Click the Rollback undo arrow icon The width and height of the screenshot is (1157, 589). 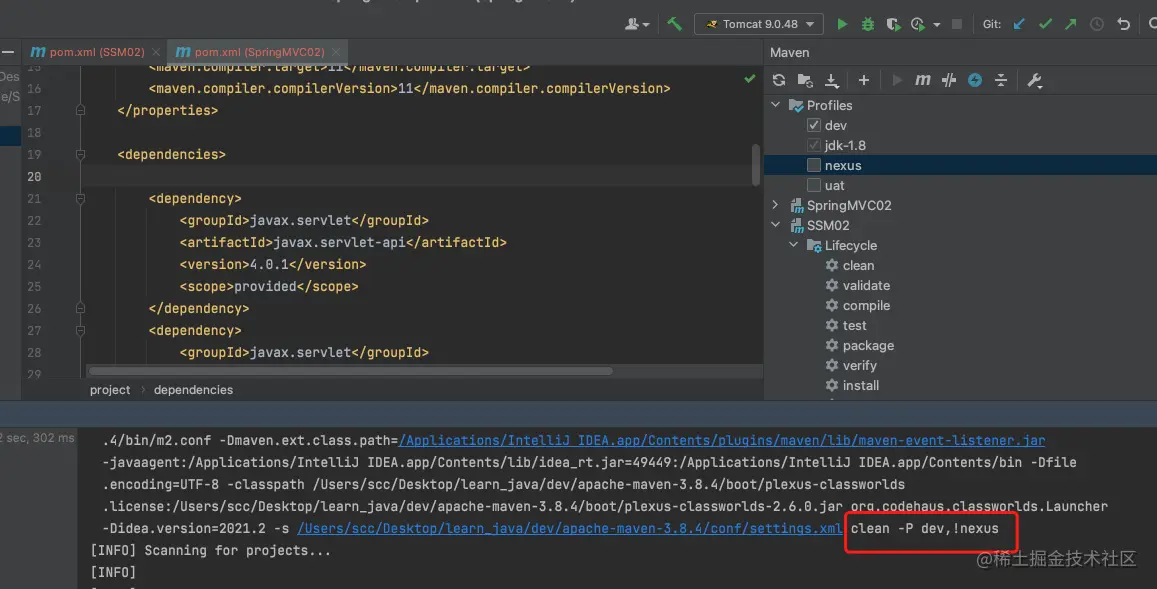(1123, 24)
